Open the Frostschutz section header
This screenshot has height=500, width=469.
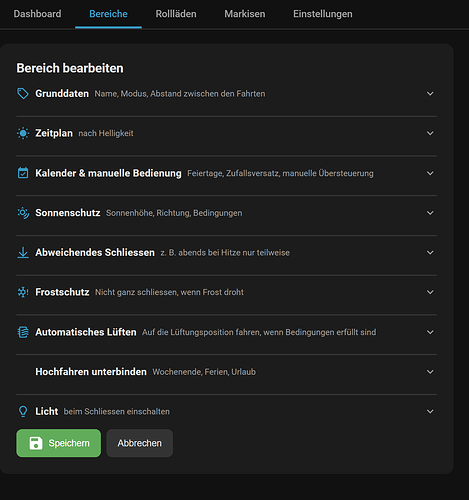pos(227,292)
